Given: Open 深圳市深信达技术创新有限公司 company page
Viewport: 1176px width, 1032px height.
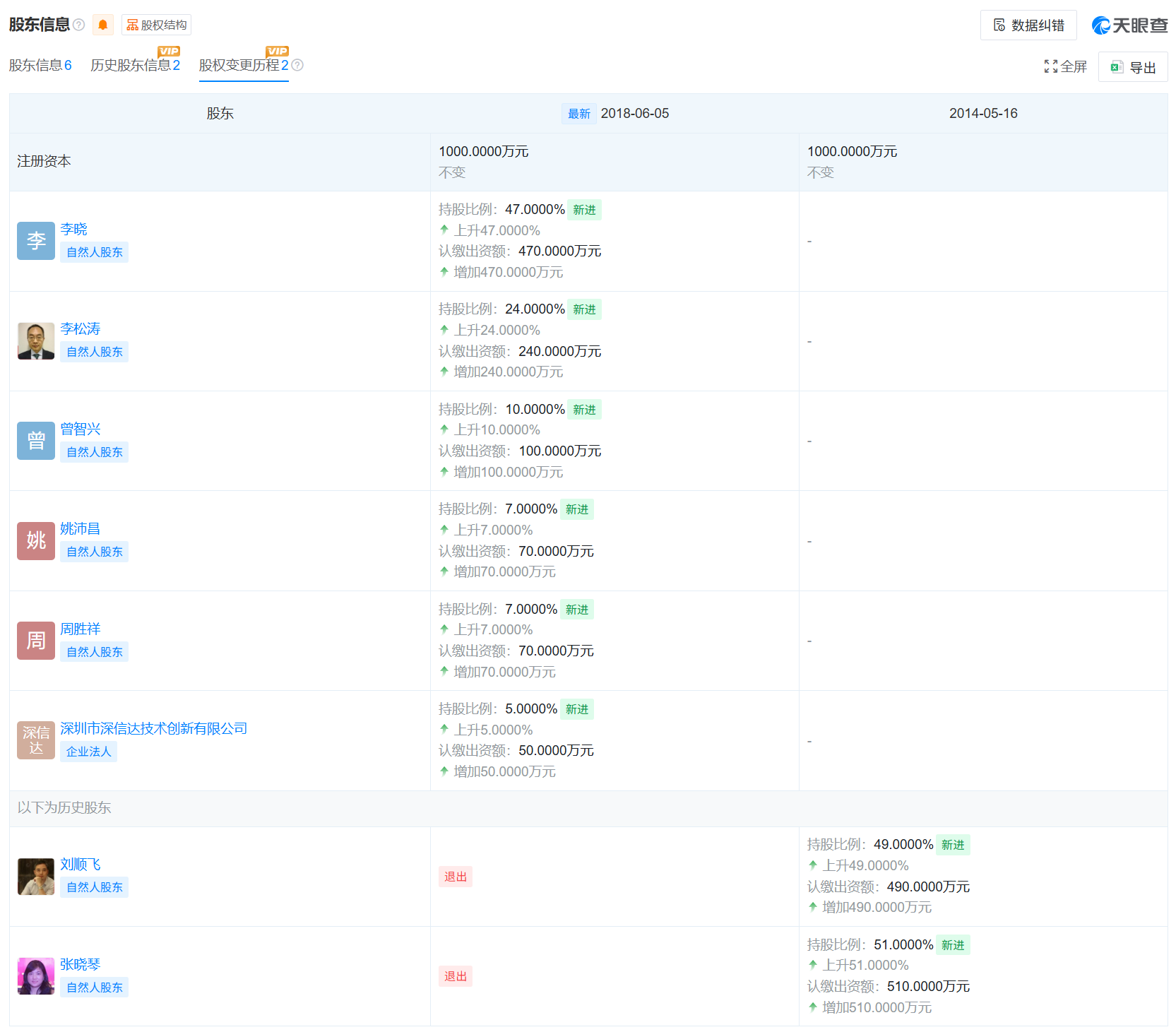Looking at the screenshot, I should click(153, 728).
